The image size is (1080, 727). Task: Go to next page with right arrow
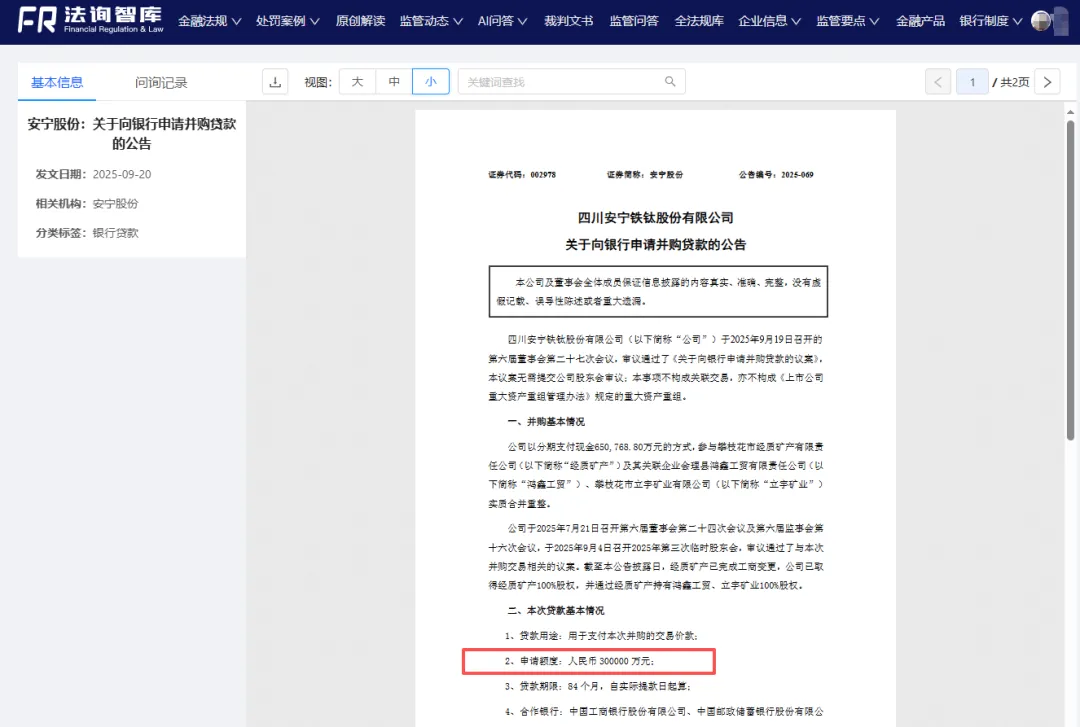[x=1047, y=81]
